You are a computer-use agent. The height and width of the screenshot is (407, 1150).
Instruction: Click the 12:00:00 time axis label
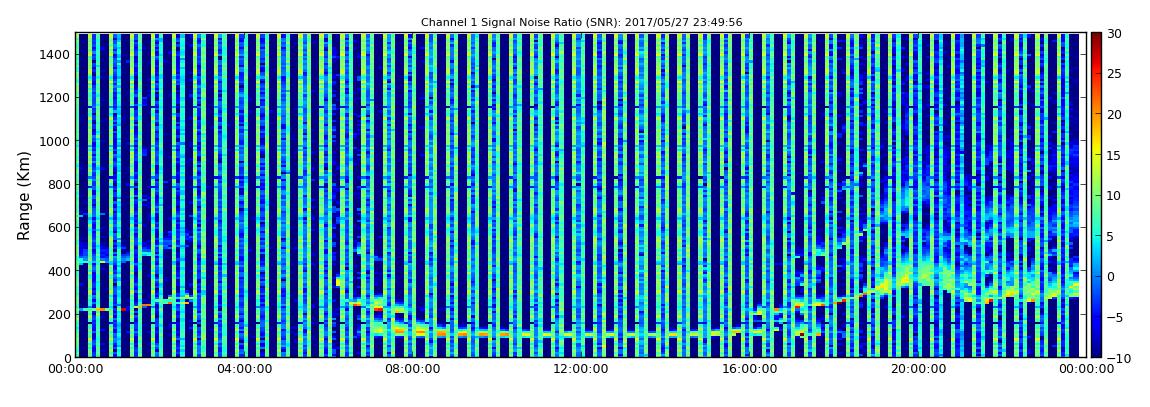579,370
